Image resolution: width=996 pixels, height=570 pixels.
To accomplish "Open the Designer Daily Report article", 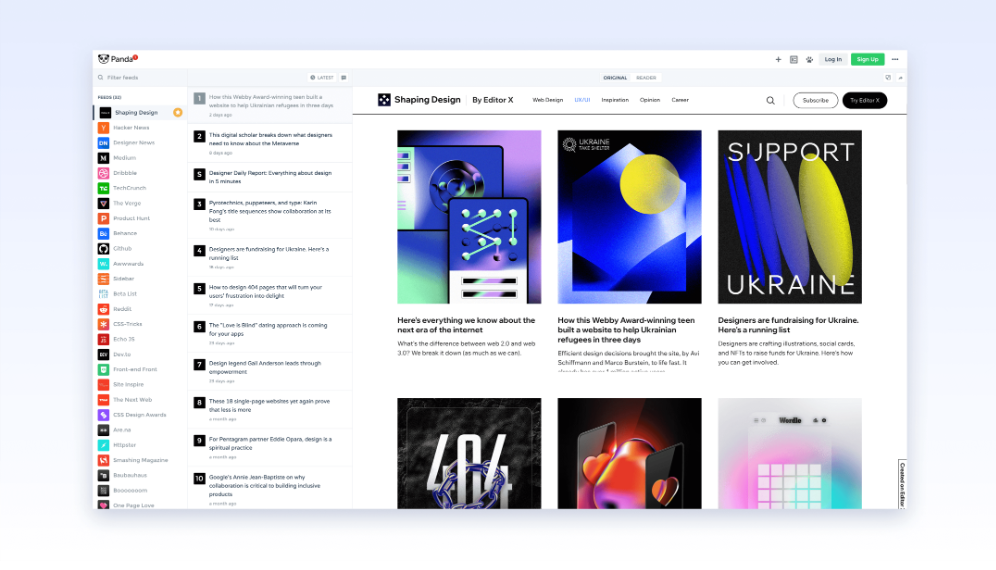I will pyautogui.click(x=271, y=177).
